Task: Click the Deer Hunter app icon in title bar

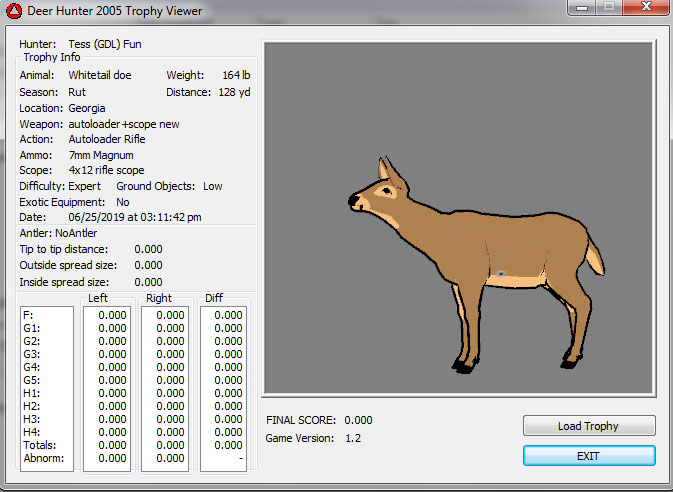Action: 14,11
